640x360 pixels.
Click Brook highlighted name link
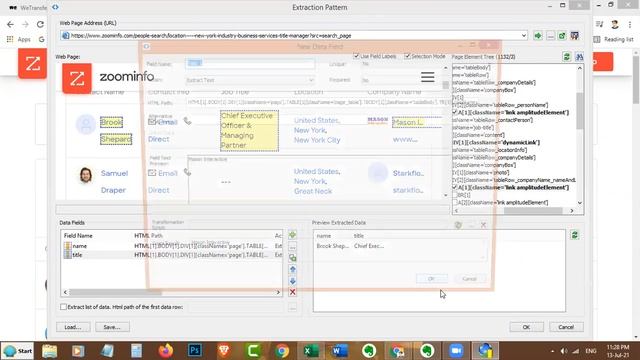[111, 122]
